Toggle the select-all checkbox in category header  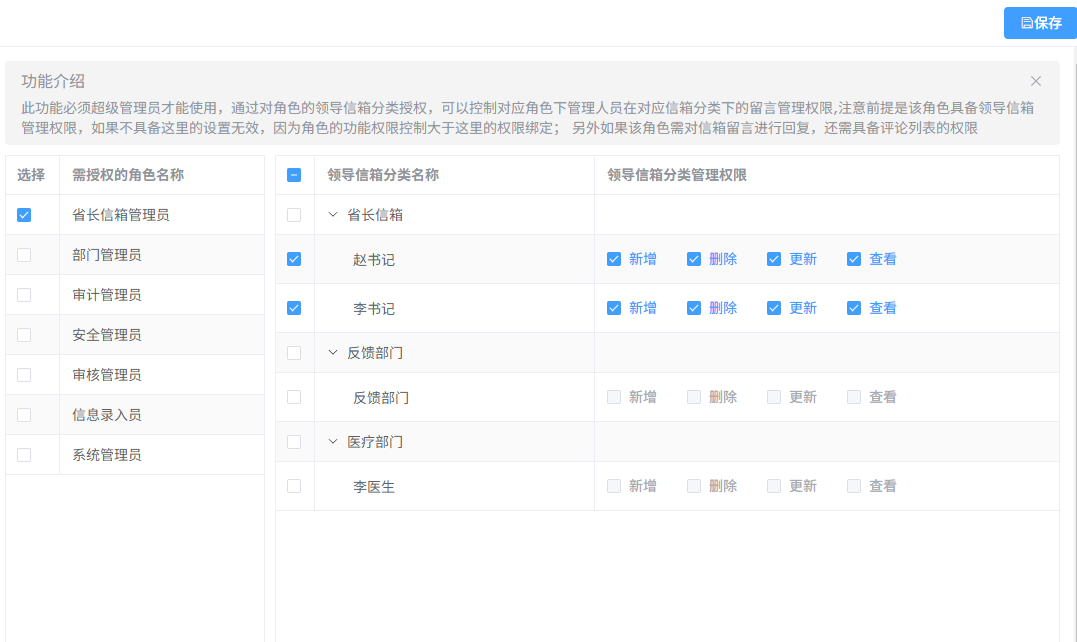pyautogui.click(x=294, y=175)
